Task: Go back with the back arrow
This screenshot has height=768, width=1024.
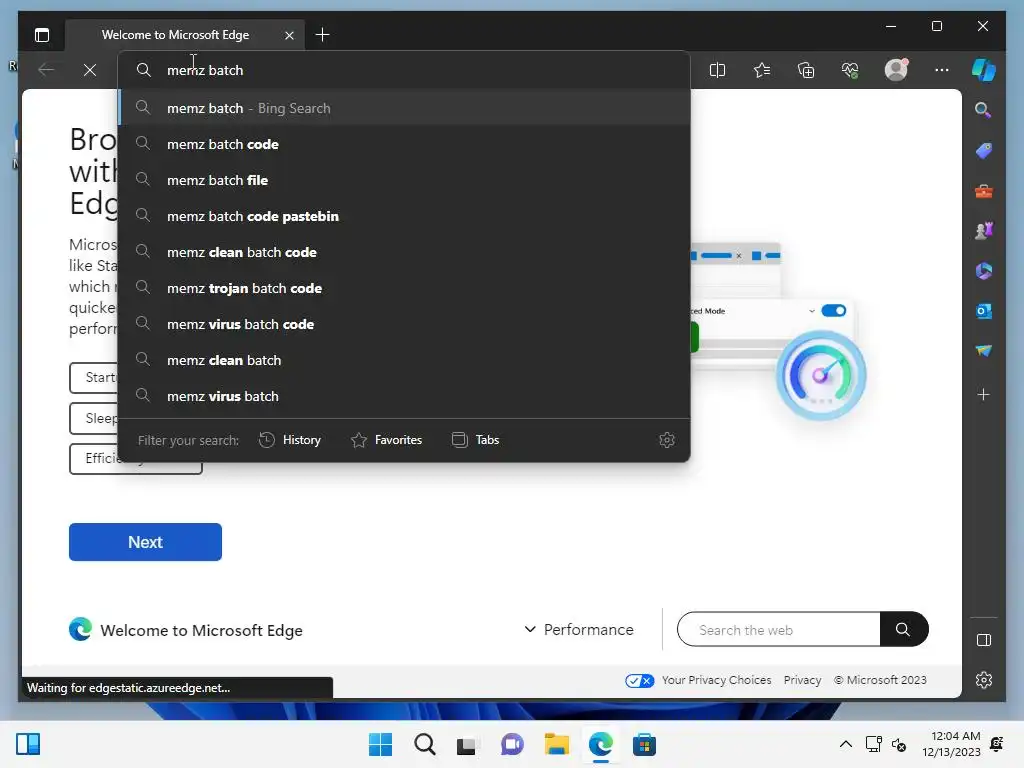Action: pyautogui.click(x=46, y=70)
